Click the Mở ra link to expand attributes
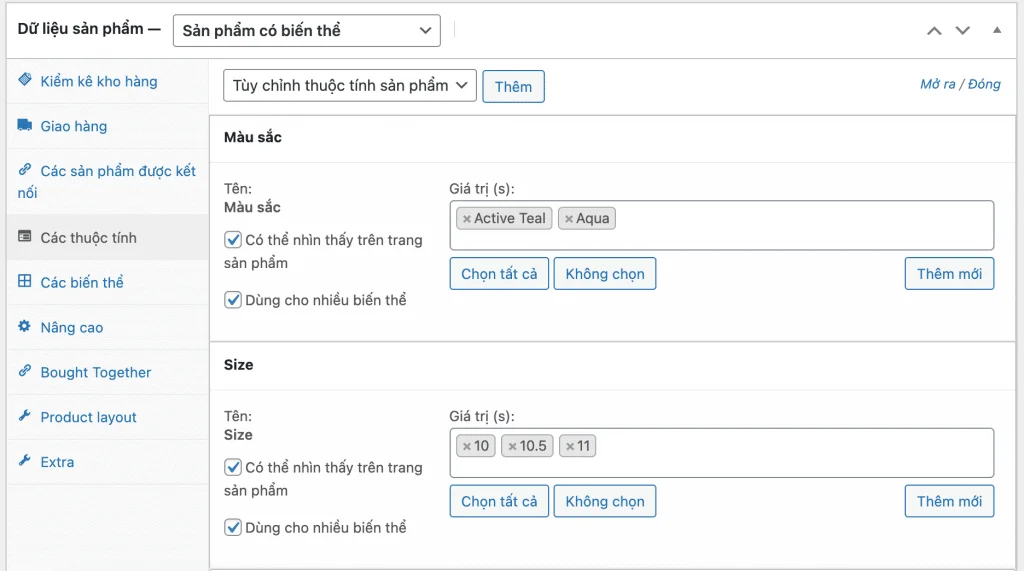This screenshot has height=571, width=1024. pyautogui.click(x=937, y=84)
